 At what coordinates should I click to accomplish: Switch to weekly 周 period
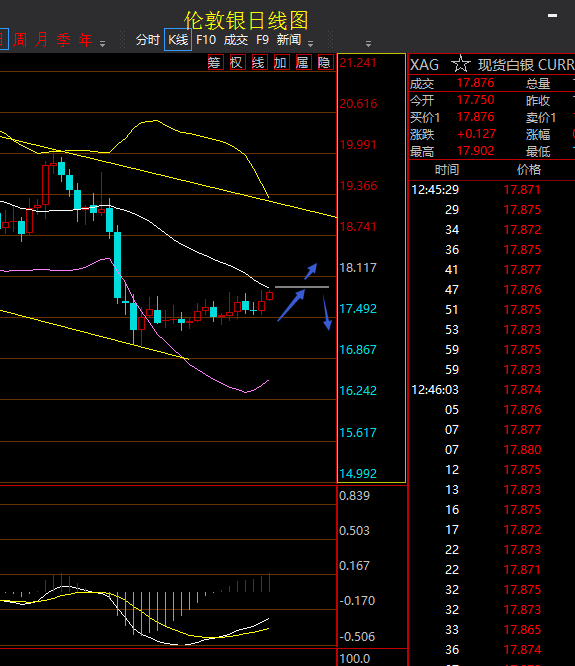(20, 40)
